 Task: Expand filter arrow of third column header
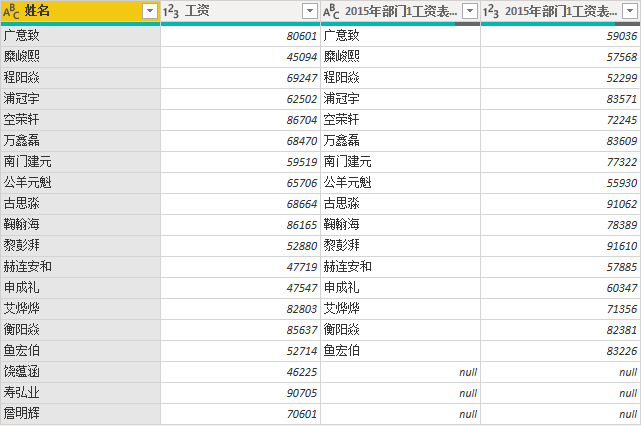coord(470,10)
